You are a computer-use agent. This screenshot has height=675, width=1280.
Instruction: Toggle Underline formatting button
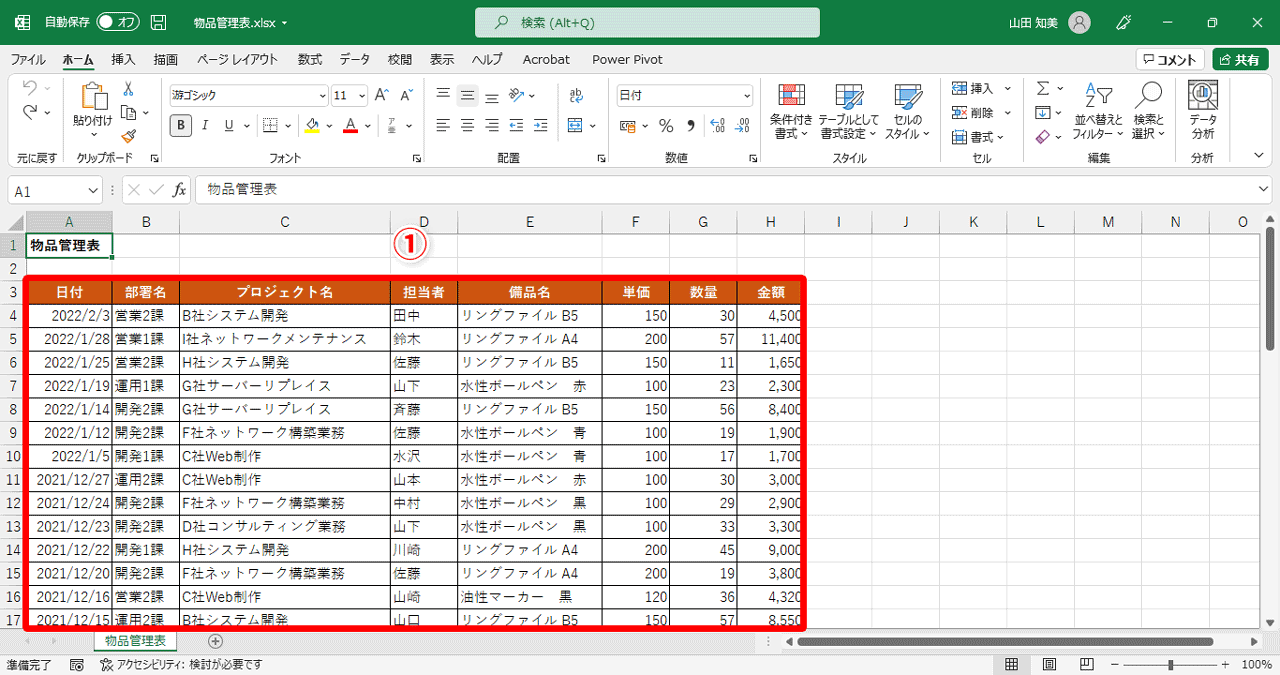tap(229, 125)
